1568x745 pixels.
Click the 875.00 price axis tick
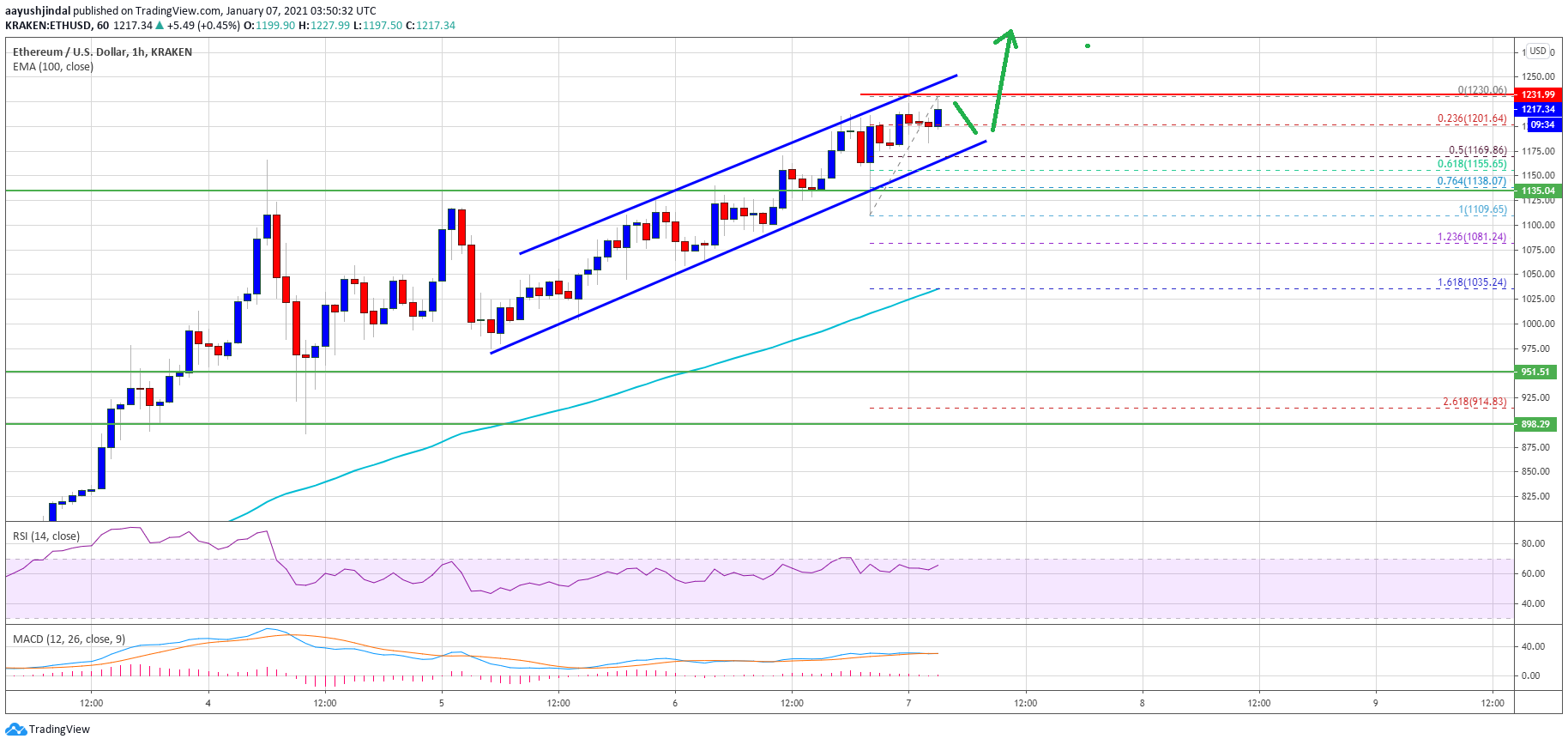1535,447
